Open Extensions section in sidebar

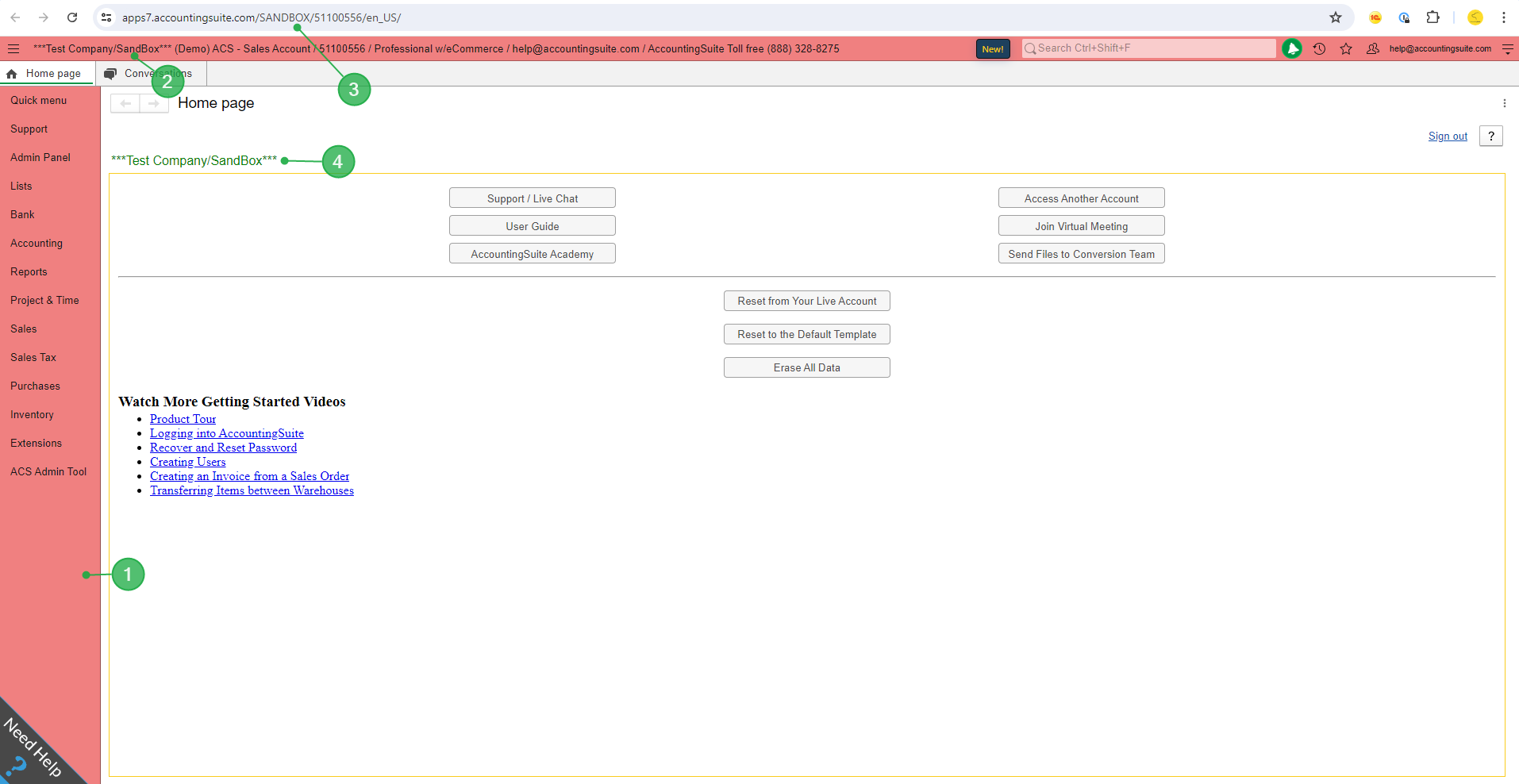click(36, 444)
